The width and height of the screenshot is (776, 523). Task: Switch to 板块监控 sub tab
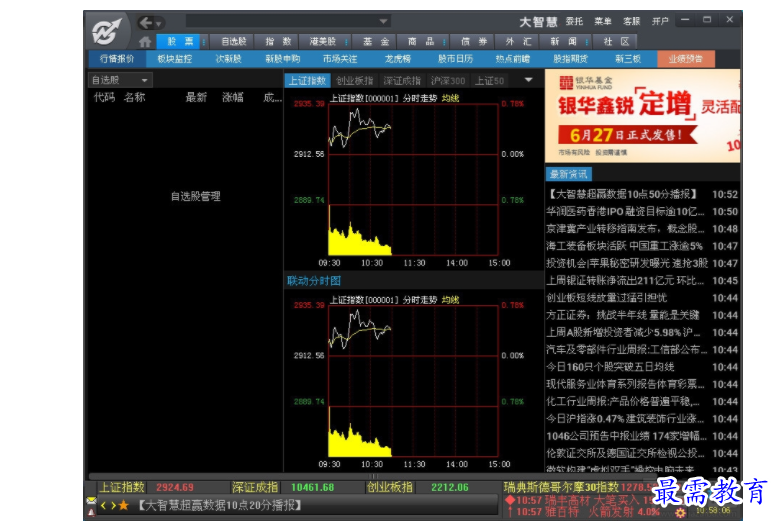click(x=175, y=59)
